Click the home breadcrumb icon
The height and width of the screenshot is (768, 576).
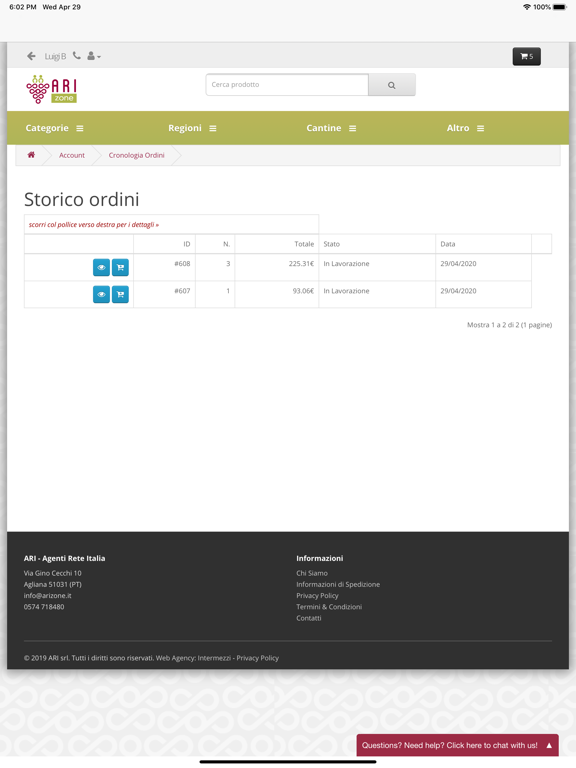[x=31, y=155]
